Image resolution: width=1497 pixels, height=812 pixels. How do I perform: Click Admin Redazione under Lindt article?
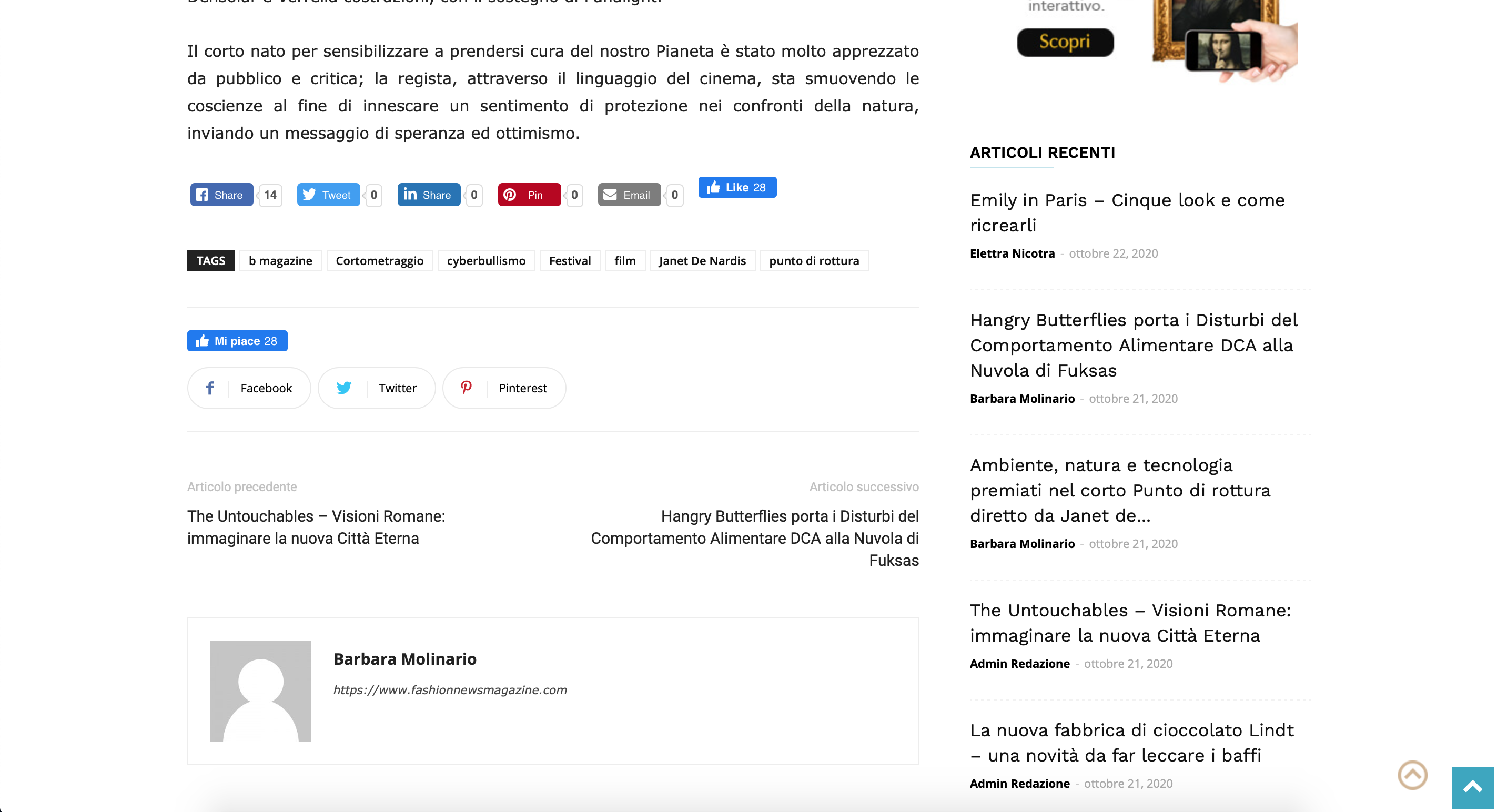(x=1019, y=783)
